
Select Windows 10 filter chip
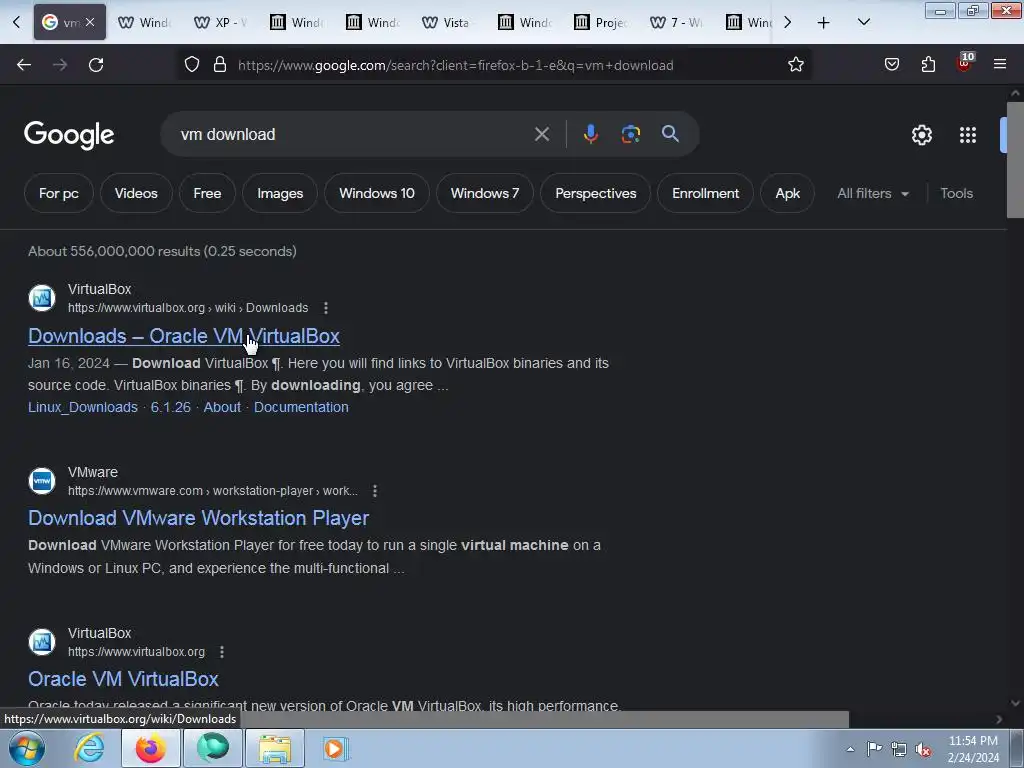[377, 193]
